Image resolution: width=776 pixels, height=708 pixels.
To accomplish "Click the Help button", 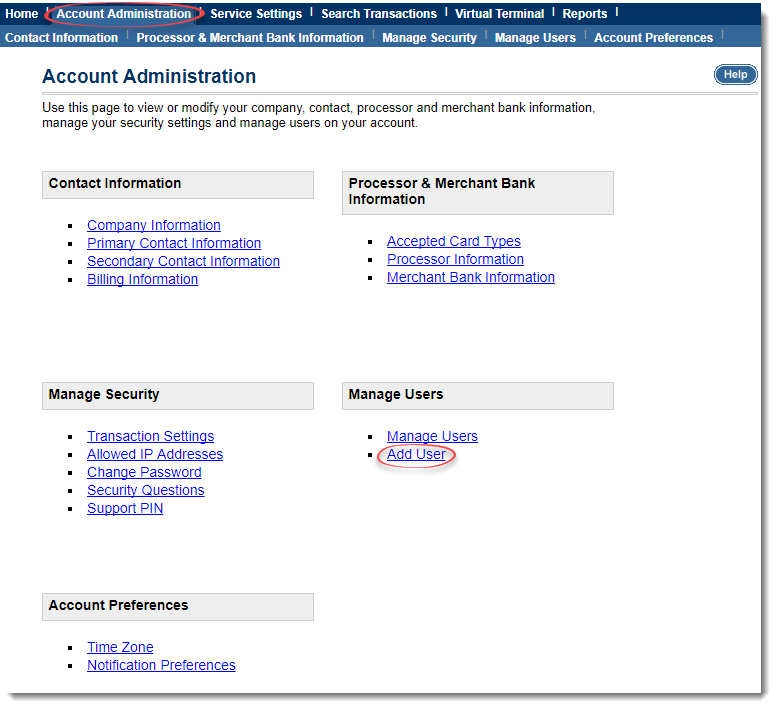I will [x=735, y=75].
